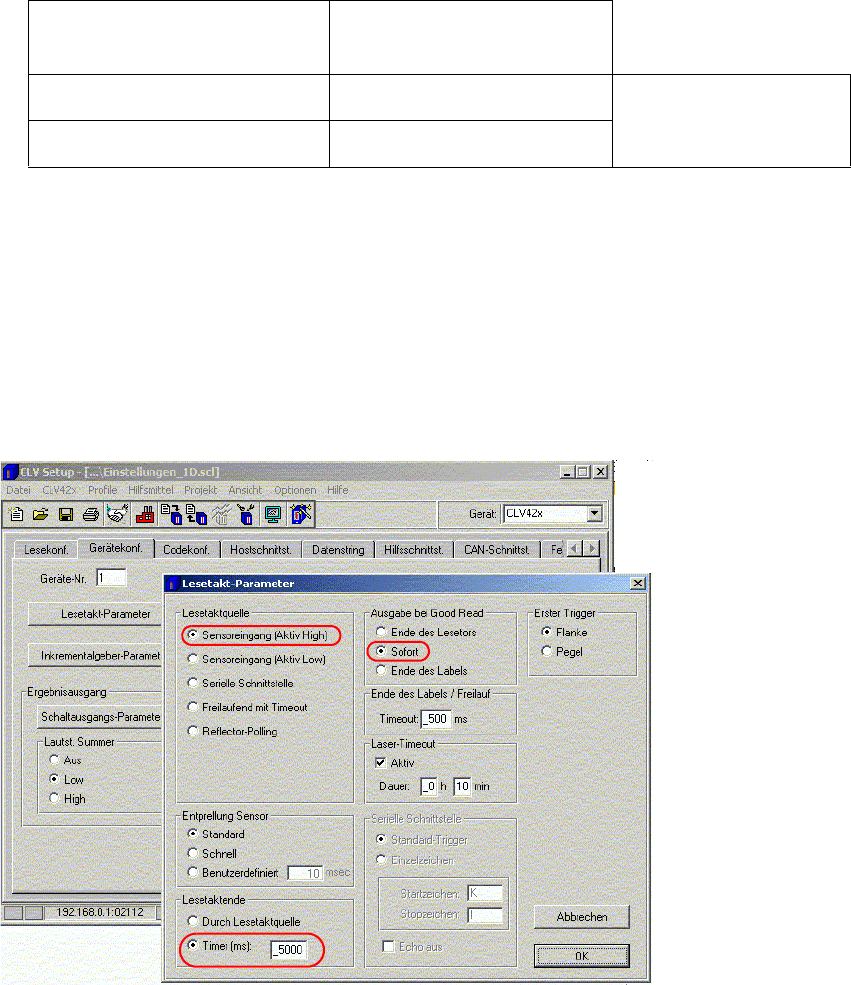Select Ende des Labels radio button
The height and width of the screenshot is (985, 851).
click(381, 670)
